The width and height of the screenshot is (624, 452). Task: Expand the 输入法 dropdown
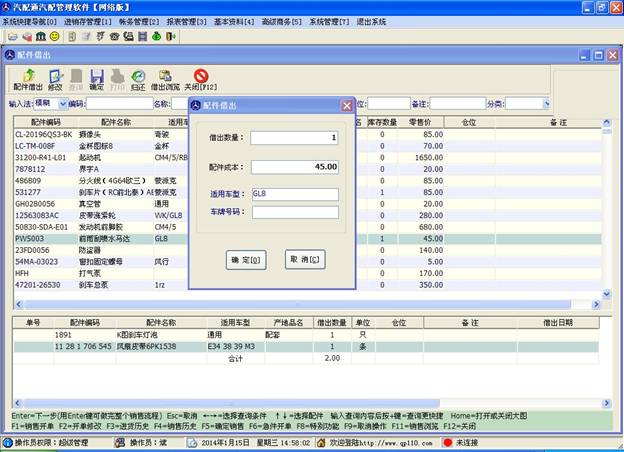[x=60, y=103]
